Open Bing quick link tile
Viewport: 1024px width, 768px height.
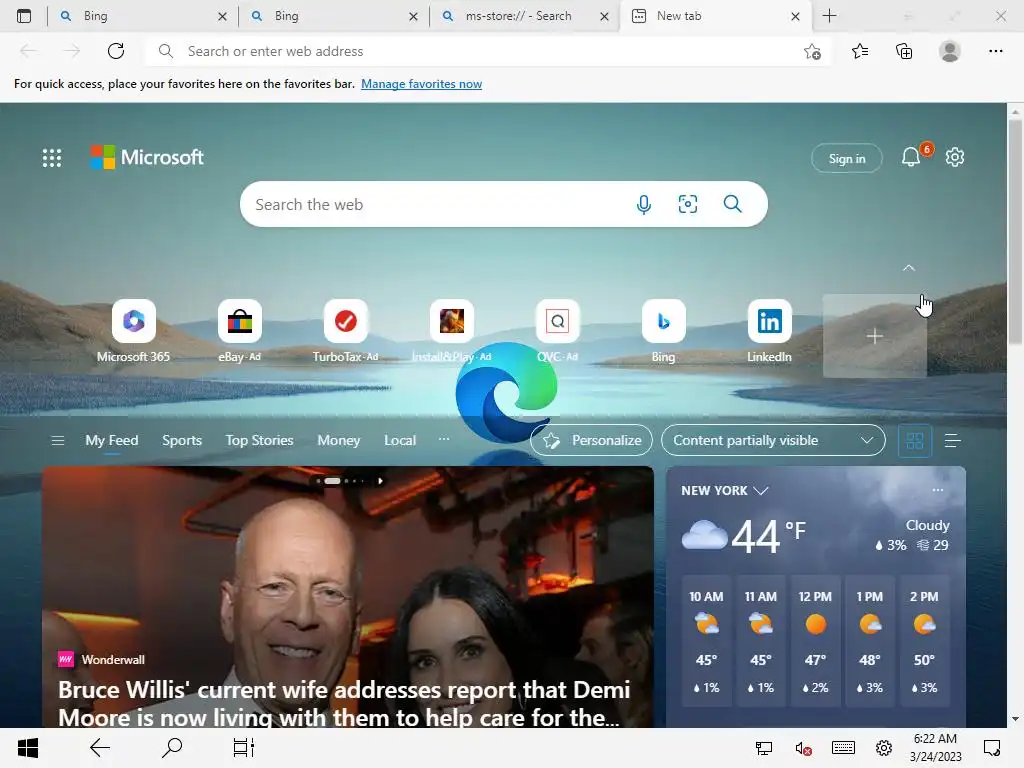tap(664, 331)
